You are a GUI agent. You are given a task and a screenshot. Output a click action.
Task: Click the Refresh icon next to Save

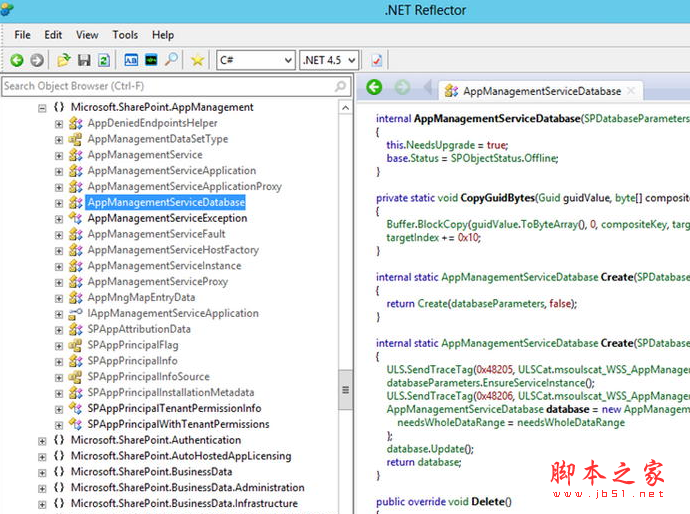102,61
